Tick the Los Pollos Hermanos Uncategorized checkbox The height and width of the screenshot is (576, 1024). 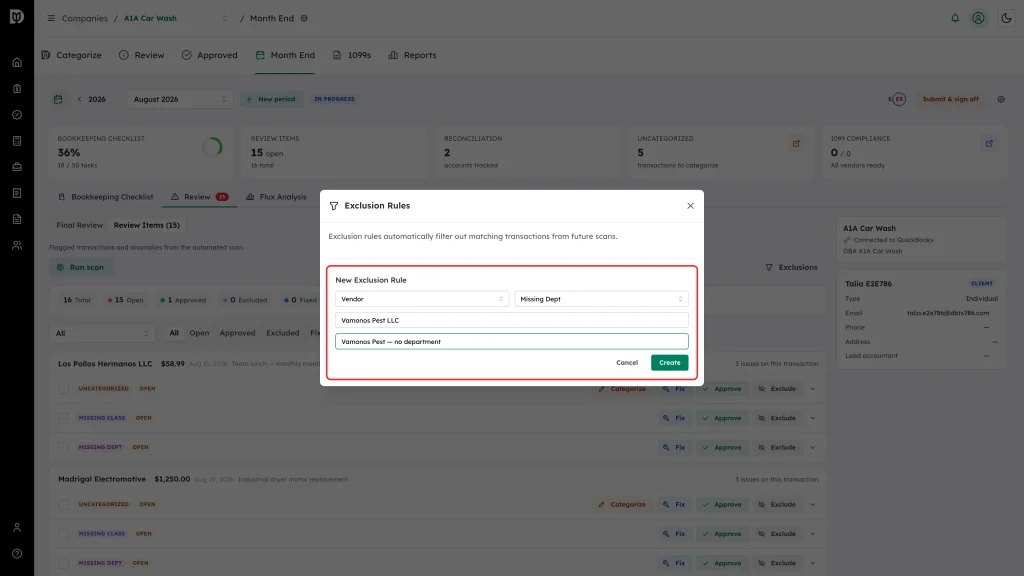click(63, 389)
